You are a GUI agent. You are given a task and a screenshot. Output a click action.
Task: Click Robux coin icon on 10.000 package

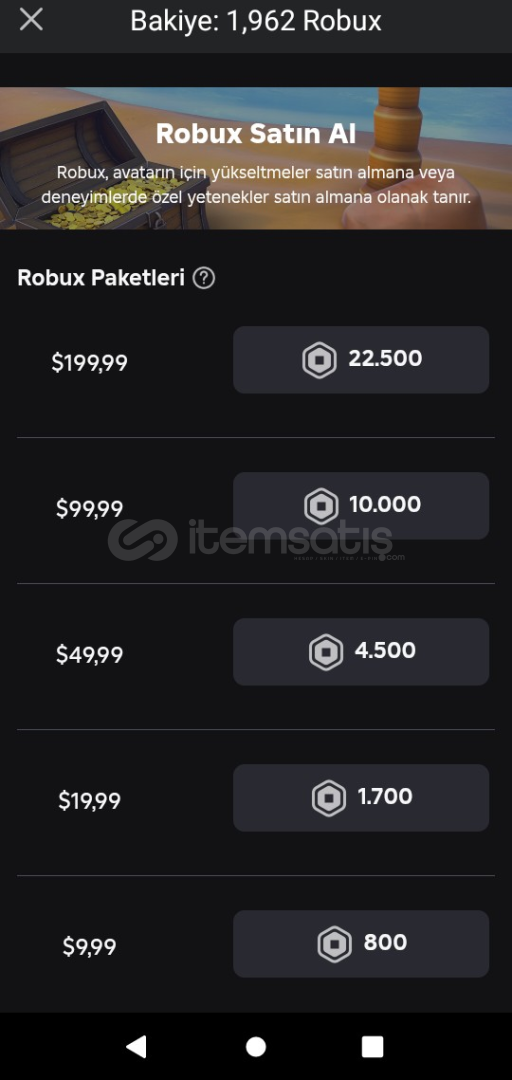pos(321,506)
